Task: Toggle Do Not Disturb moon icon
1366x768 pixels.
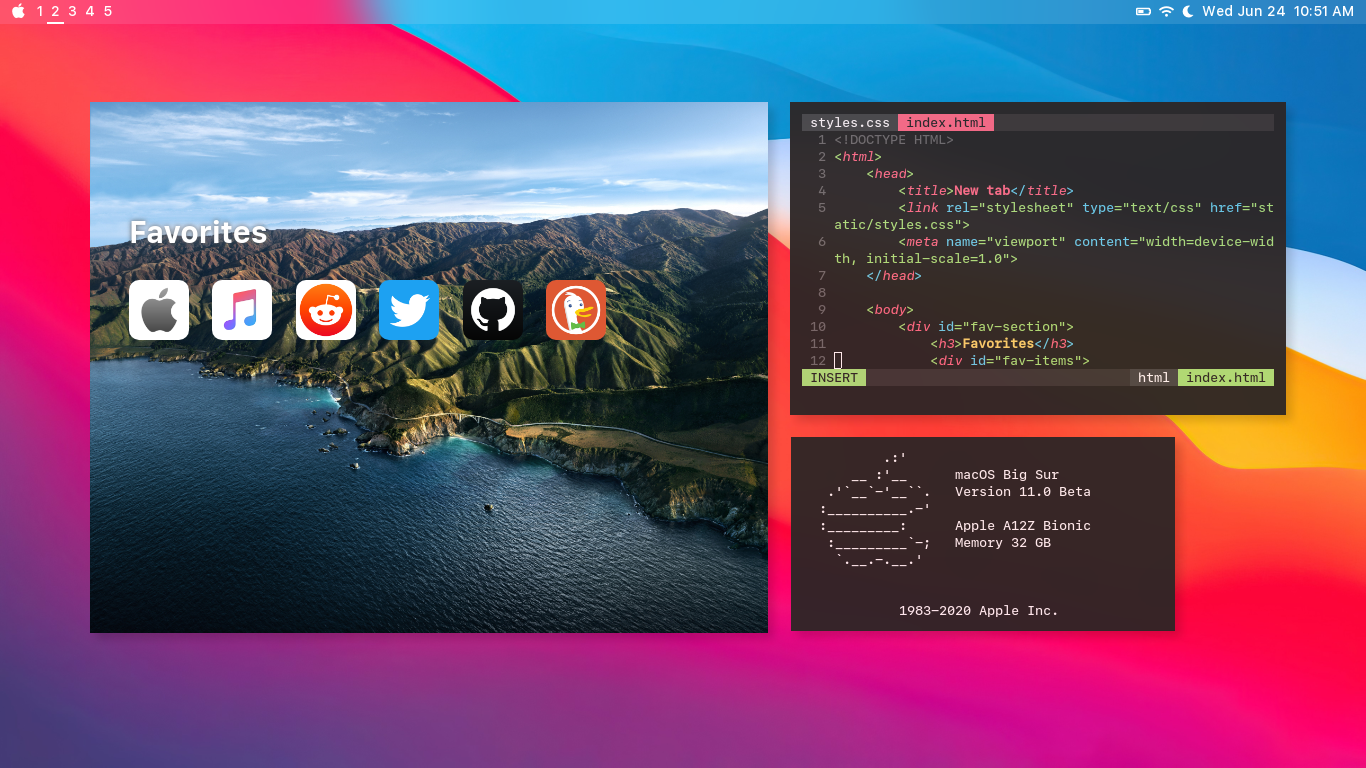Action: coord(1188,11)
